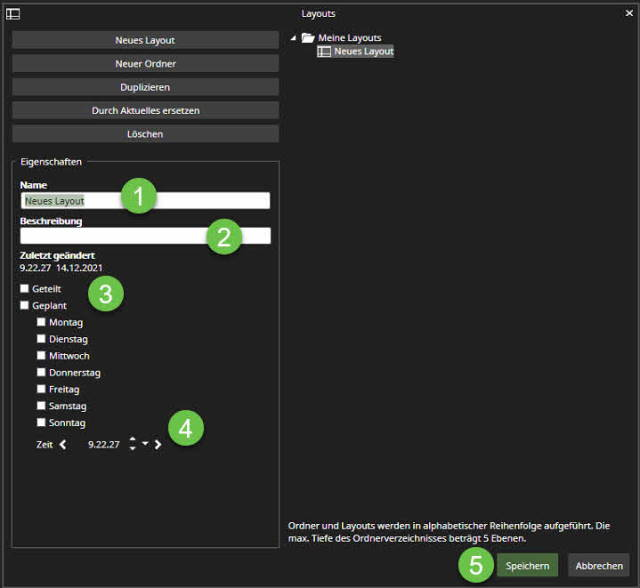Click the Duplizieren button

[145, 87]
